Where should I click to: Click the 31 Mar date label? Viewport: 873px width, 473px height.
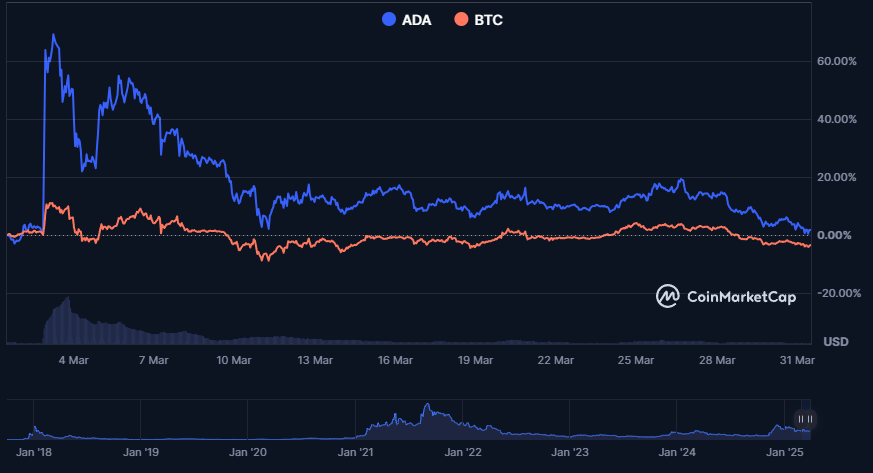(797, 360)
